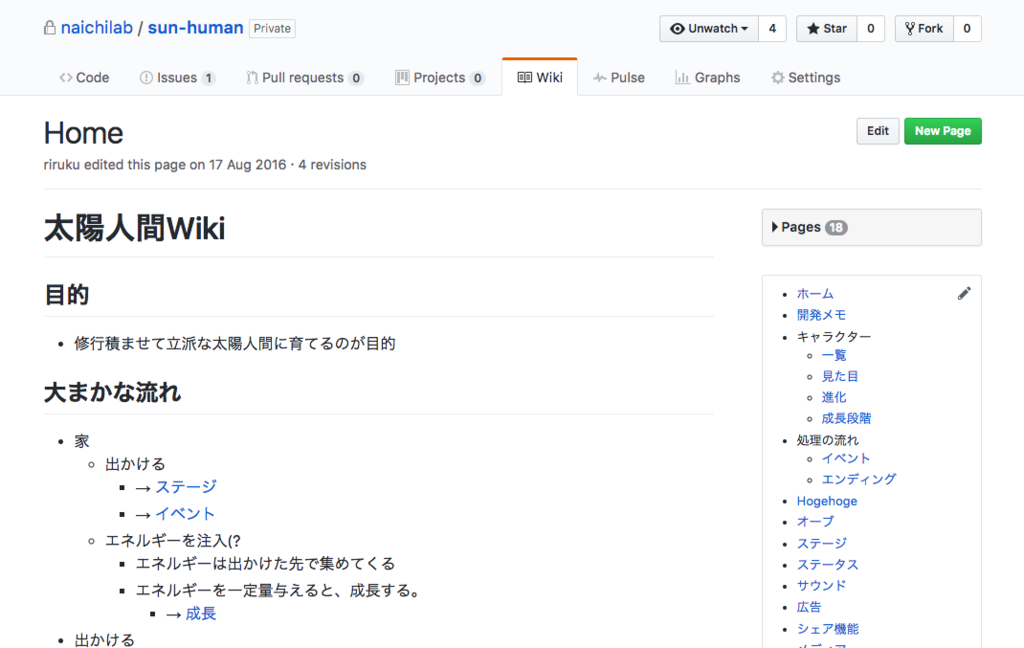The height and width of the screenshot is (648, 1024).
Task: Select the Wiki tab
Action: point(540,78)
